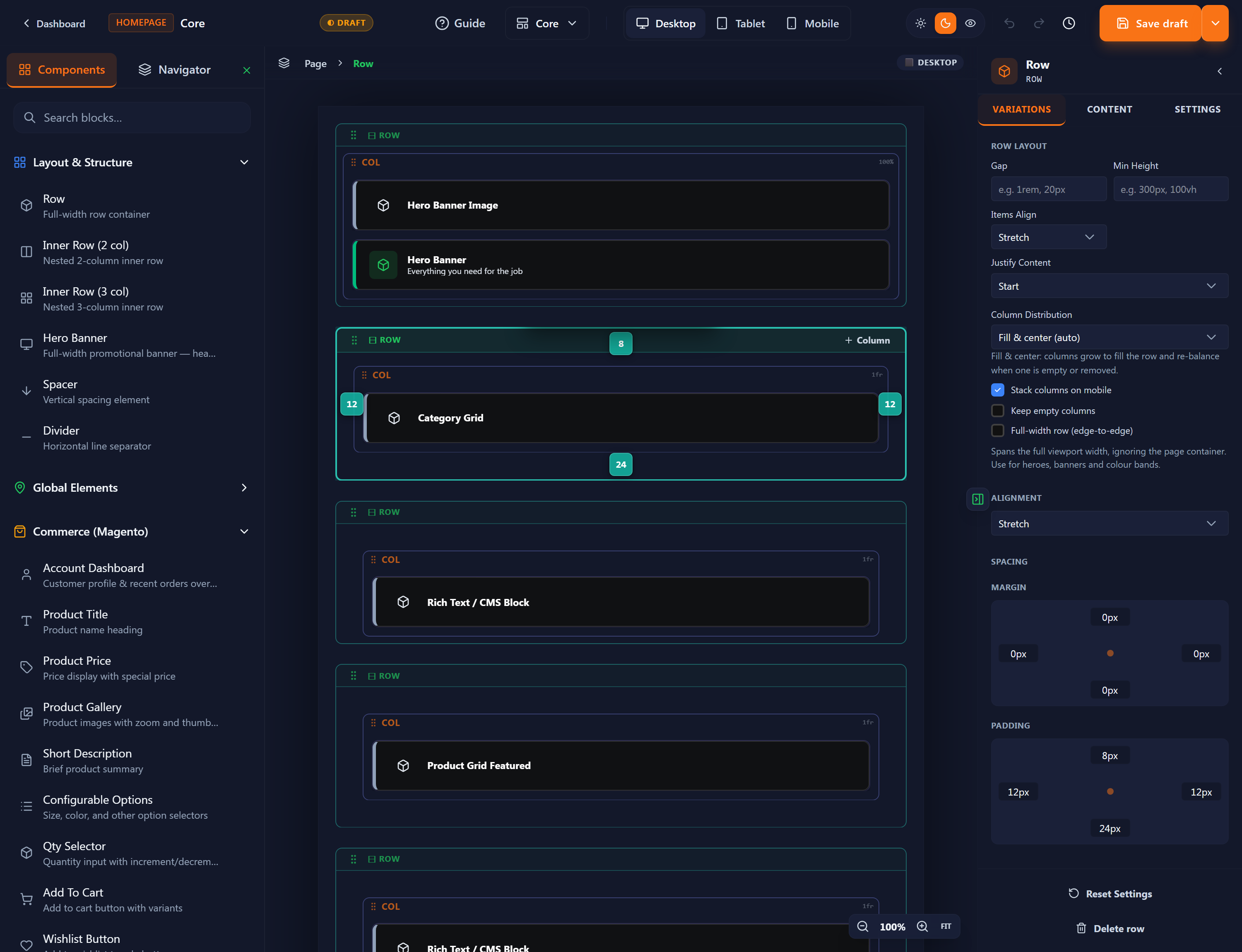Open Justify Content dropdown
Viewport: 1242px width, 952px height.
[x=1110, y=286]
